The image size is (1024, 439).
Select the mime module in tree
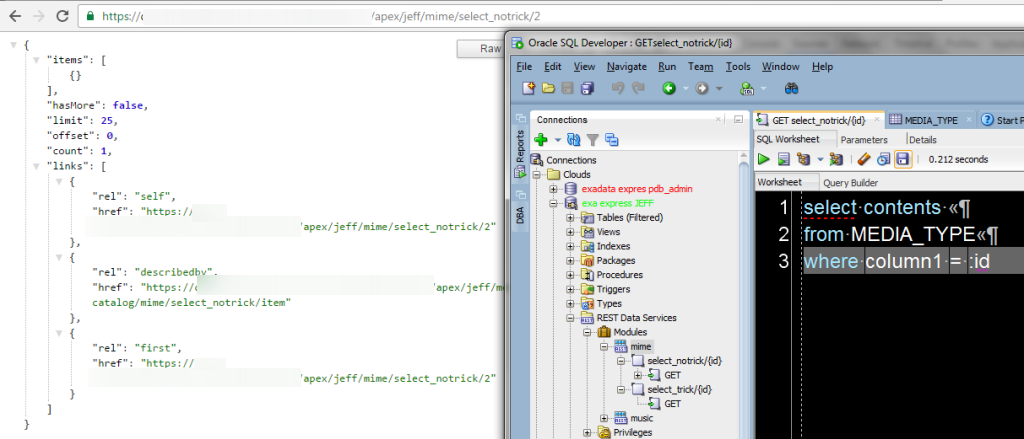641,346
